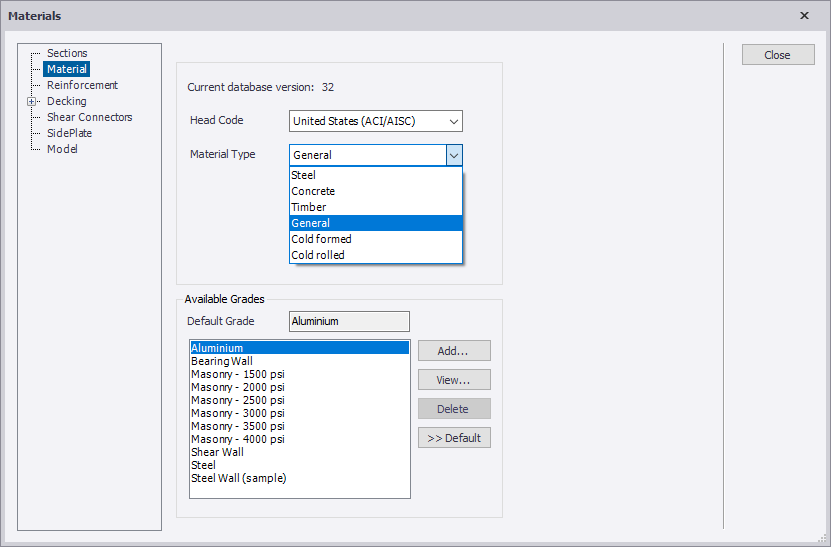Close the Materials dialog with Close button
The width and height of the screenshot is (831, 547).
[x=778, y=55]
